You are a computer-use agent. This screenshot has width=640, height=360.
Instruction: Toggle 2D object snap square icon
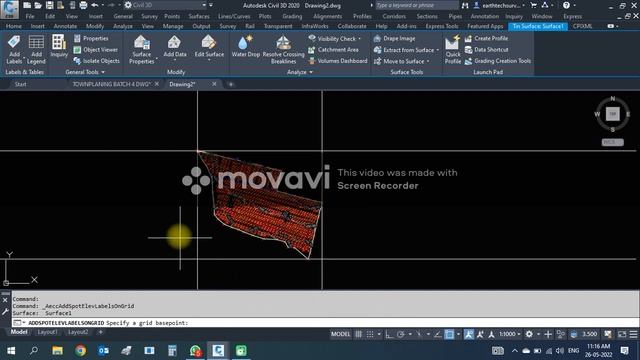[449, 334]
